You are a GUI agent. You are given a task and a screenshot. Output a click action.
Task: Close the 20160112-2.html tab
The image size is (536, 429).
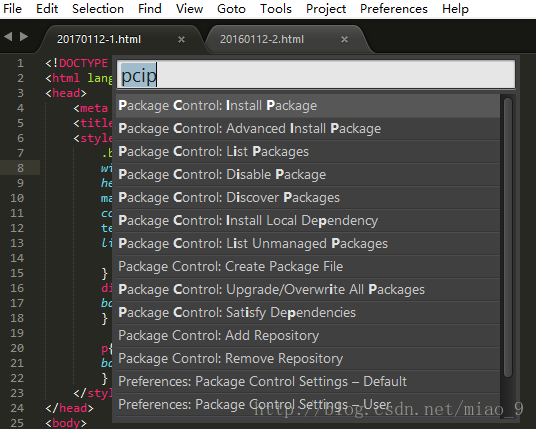click(345, 40)
